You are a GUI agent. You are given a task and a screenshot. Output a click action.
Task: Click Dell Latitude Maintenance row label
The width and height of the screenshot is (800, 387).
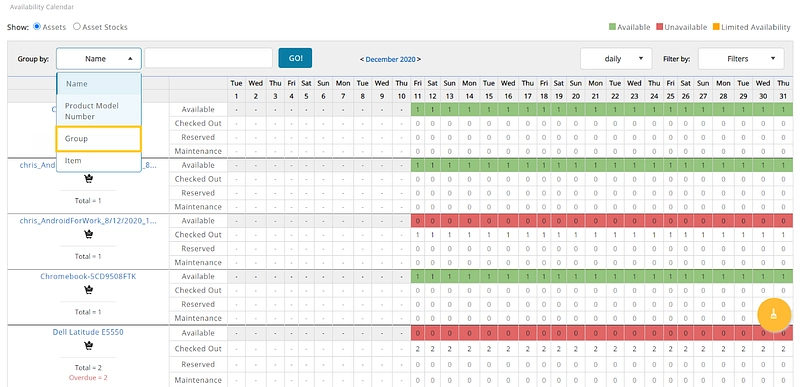[198, 380]
